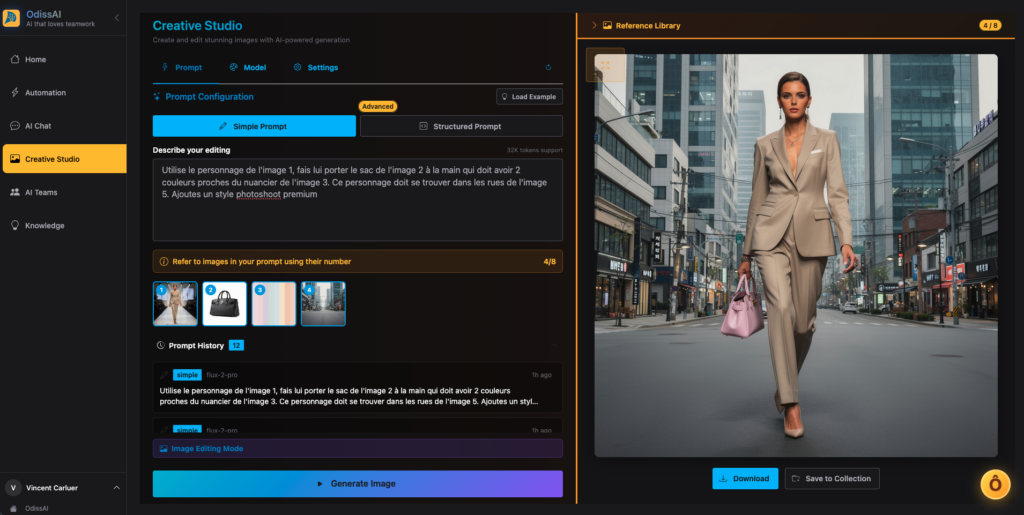Expand the Reference Library panel
1024x515 pixels.
click(594, 25)
